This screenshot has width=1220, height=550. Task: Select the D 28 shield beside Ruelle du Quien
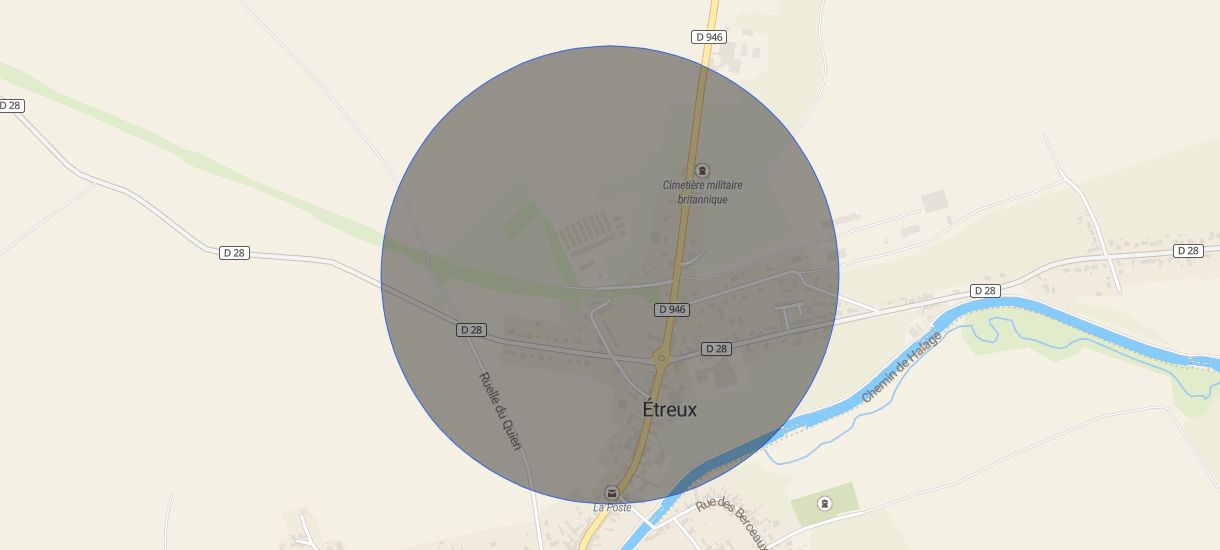[x=471, y=330]
